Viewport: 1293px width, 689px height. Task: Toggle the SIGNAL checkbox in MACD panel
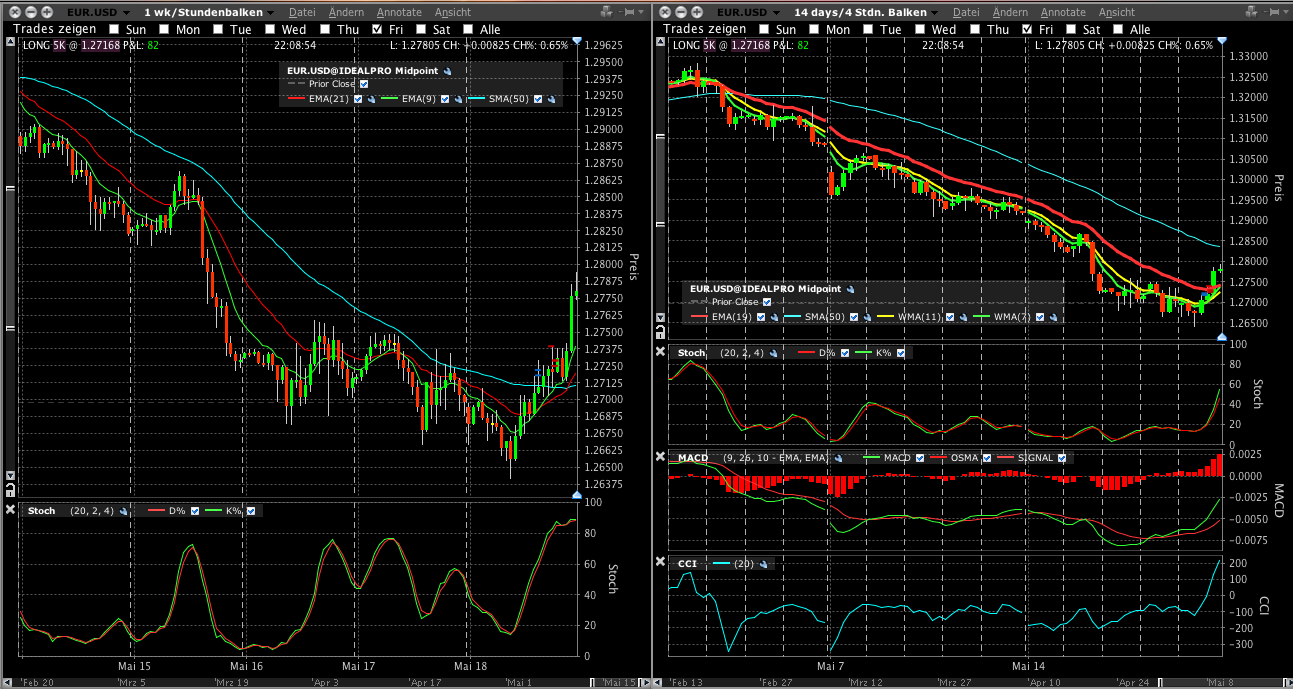(x=1062, y=458)
